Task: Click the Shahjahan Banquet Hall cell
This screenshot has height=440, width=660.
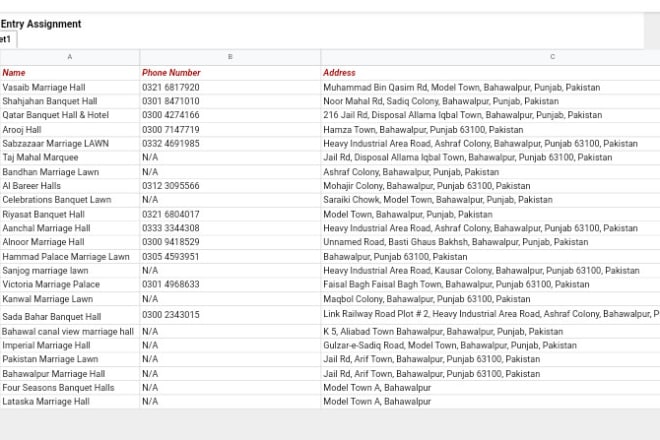Action: (69, 101)
